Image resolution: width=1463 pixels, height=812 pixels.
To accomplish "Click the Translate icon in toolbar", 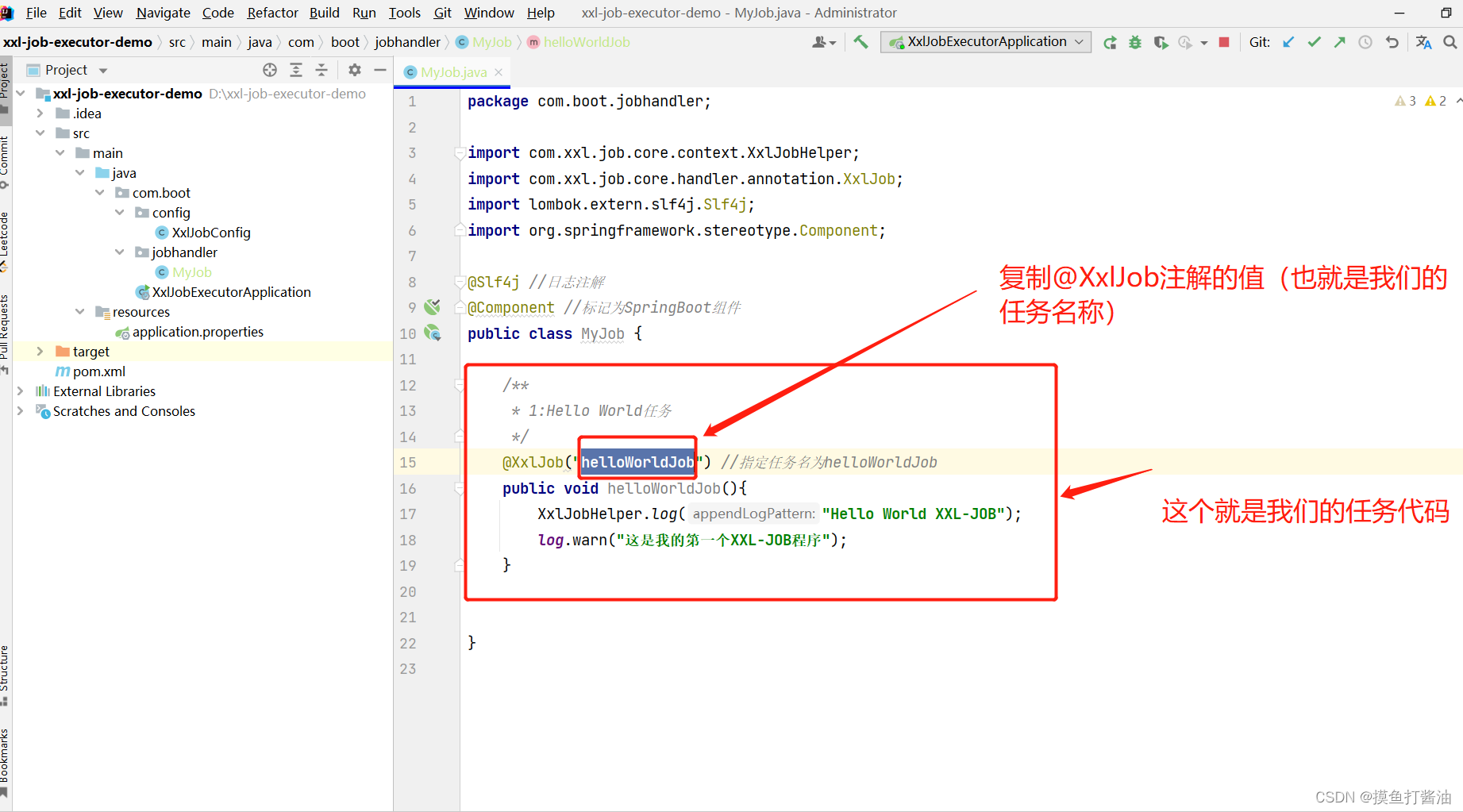I will [1423, 42].
